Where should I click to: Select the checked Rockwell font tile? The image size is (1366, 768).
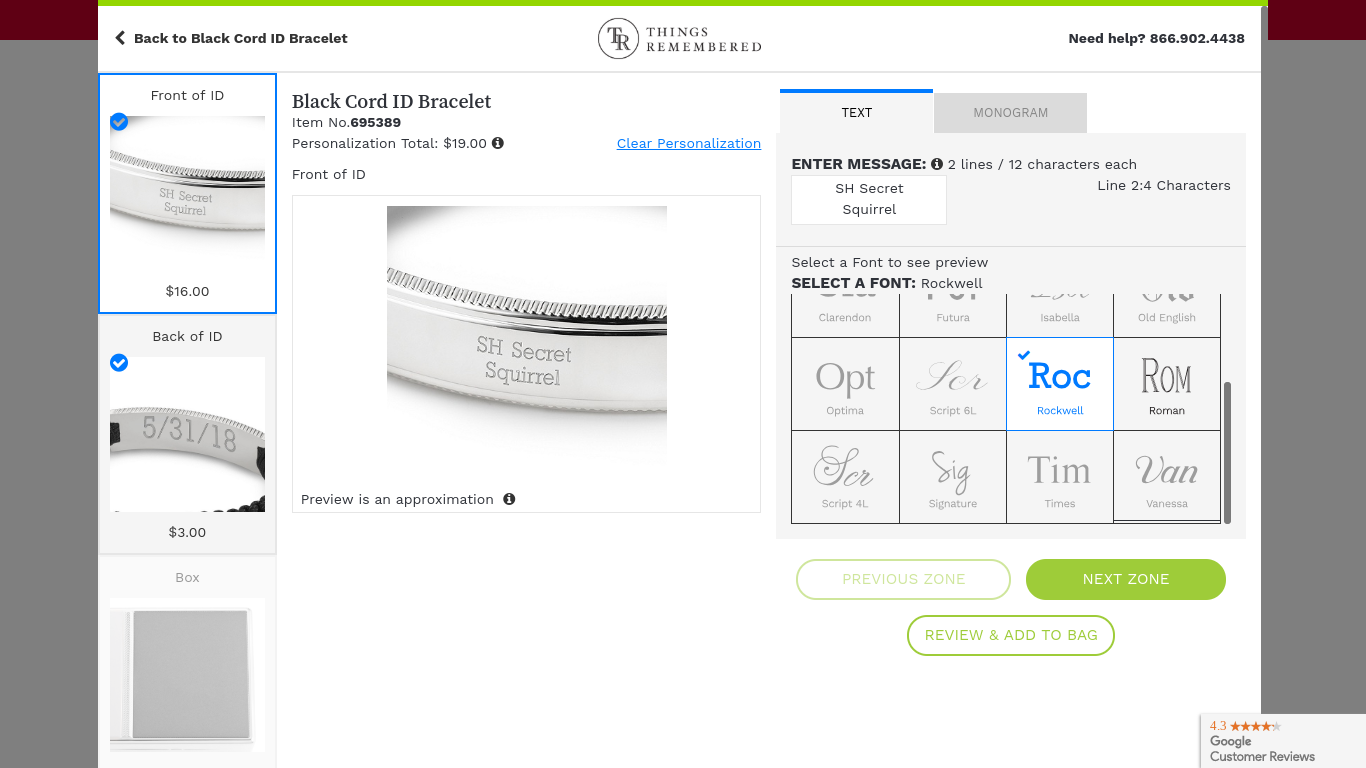point(1060,384)
